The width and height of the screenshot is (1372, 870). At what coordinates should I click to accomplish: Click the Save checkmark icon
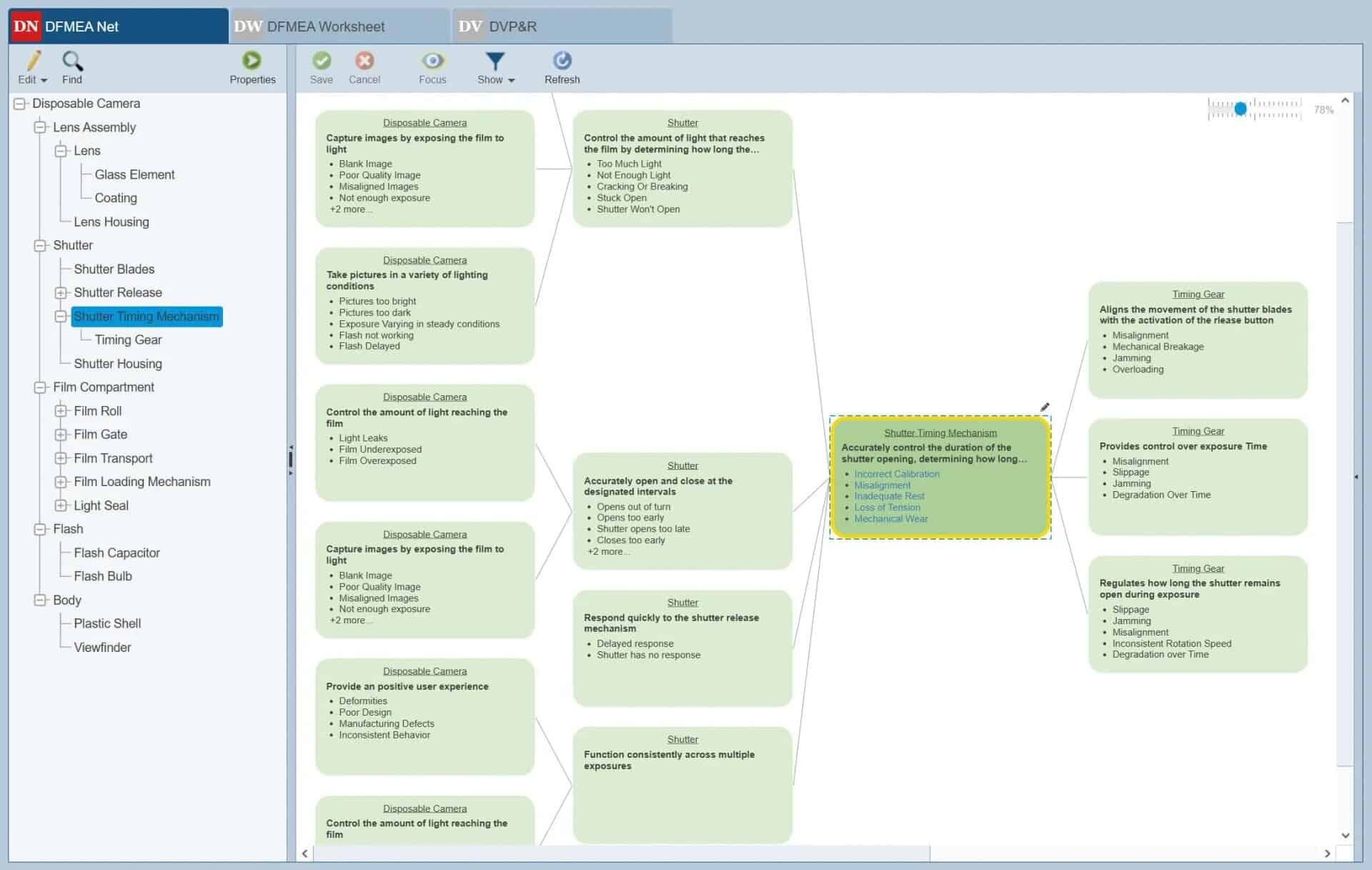tap(322, 61)
